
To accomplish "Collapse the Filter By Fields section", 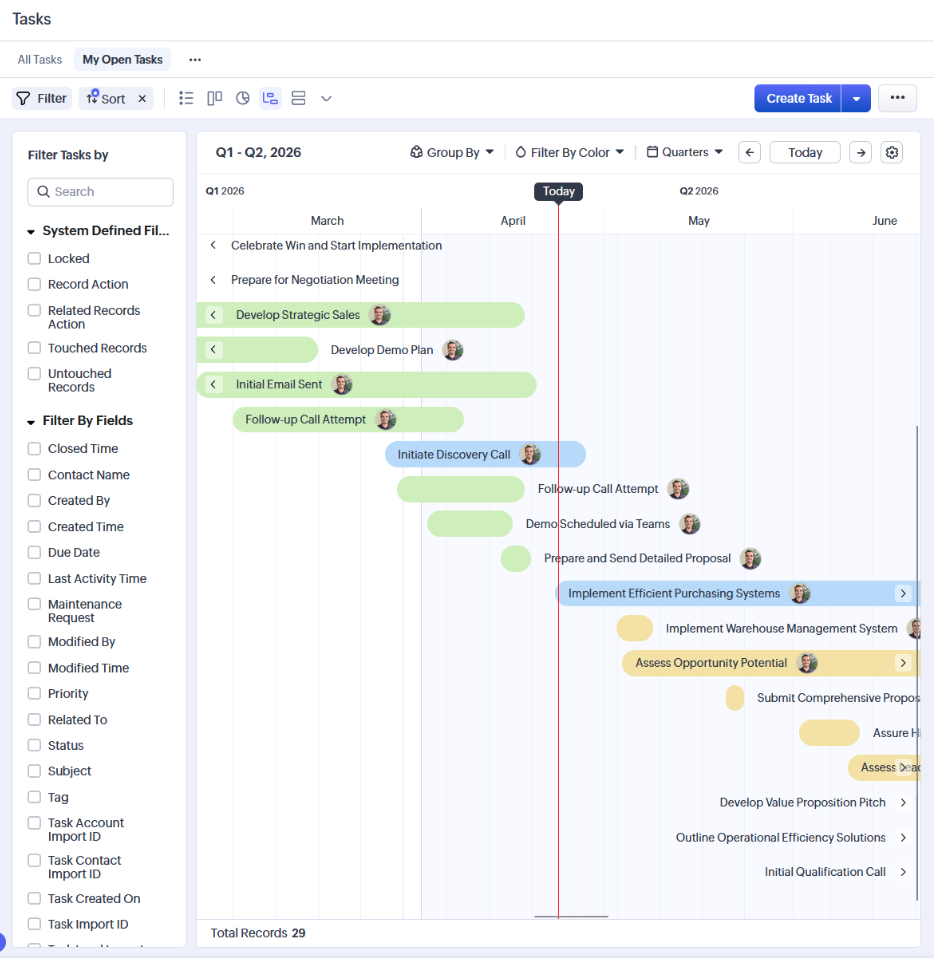I will point(31,422).
